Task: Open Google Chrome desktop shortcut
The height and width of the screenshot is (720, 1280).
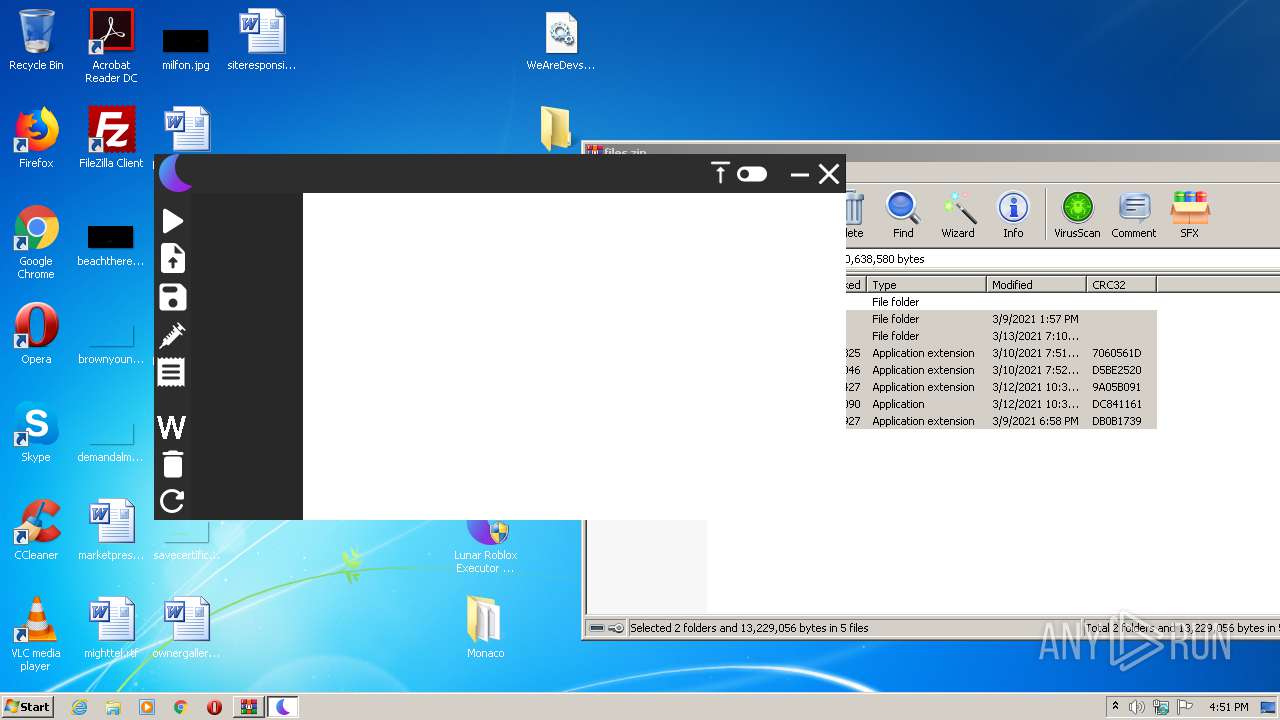Action: coord(36,243)
